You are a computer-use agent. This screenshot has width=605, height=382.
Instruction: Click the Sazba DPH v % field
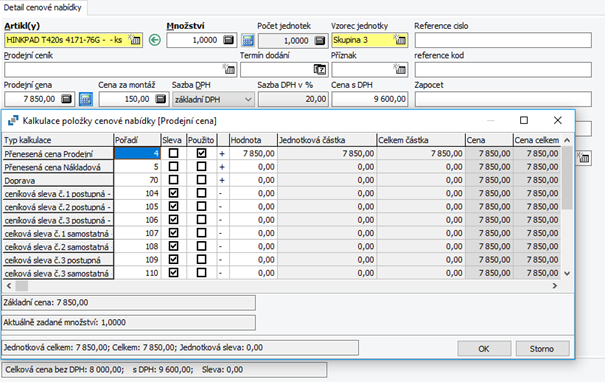tap(293, 99)
